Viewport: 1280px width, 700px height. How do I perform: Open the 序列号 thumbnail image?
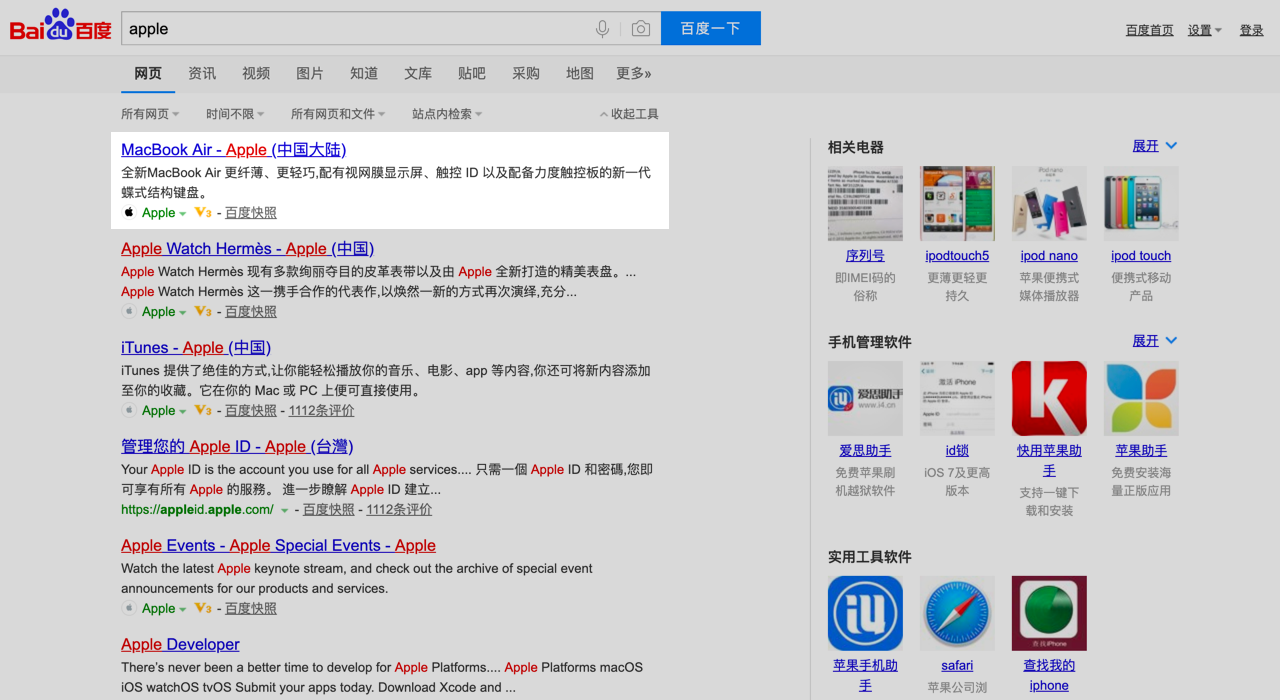click(865, 203)
